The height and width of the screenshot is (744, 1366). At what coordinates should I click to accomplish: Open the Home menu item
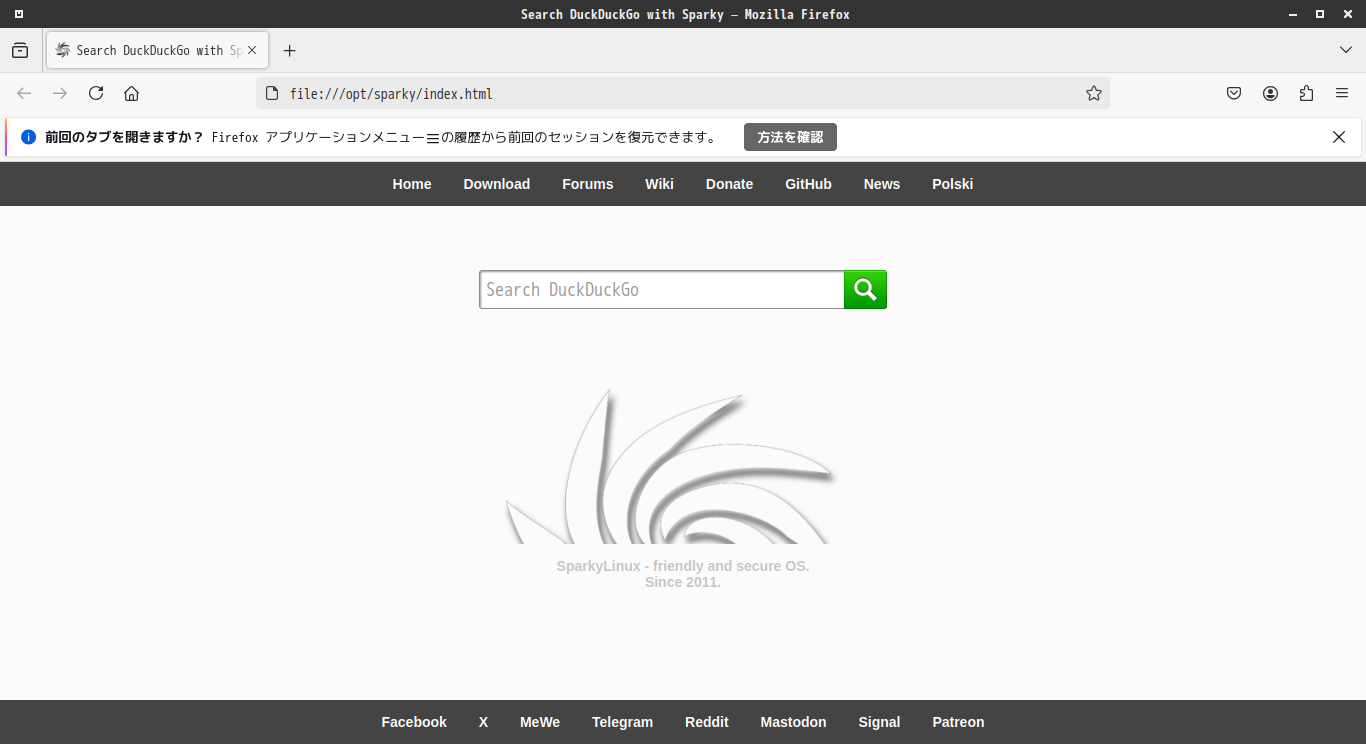412,184
